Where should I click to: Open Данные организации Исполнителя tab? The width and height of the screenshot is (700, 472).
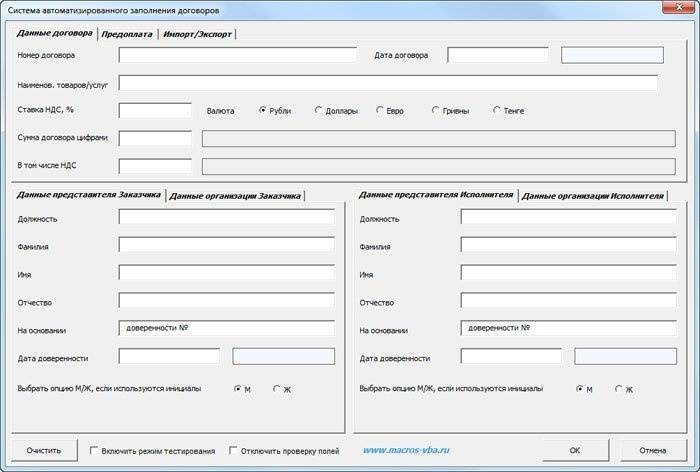tap(593, 196)
